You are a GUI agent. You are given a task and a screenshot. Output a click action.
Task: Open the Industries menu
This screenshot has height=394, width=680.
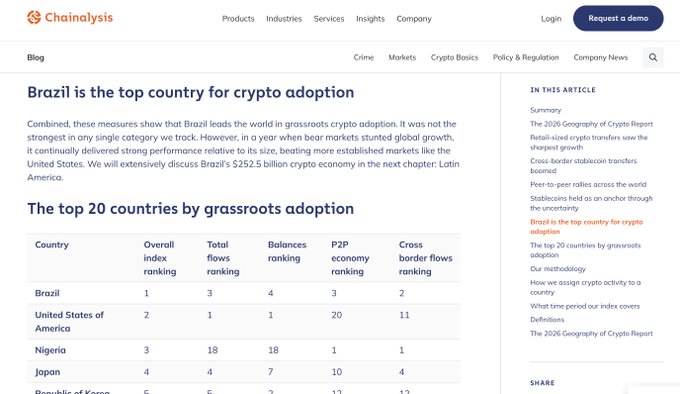click(284, 19)
